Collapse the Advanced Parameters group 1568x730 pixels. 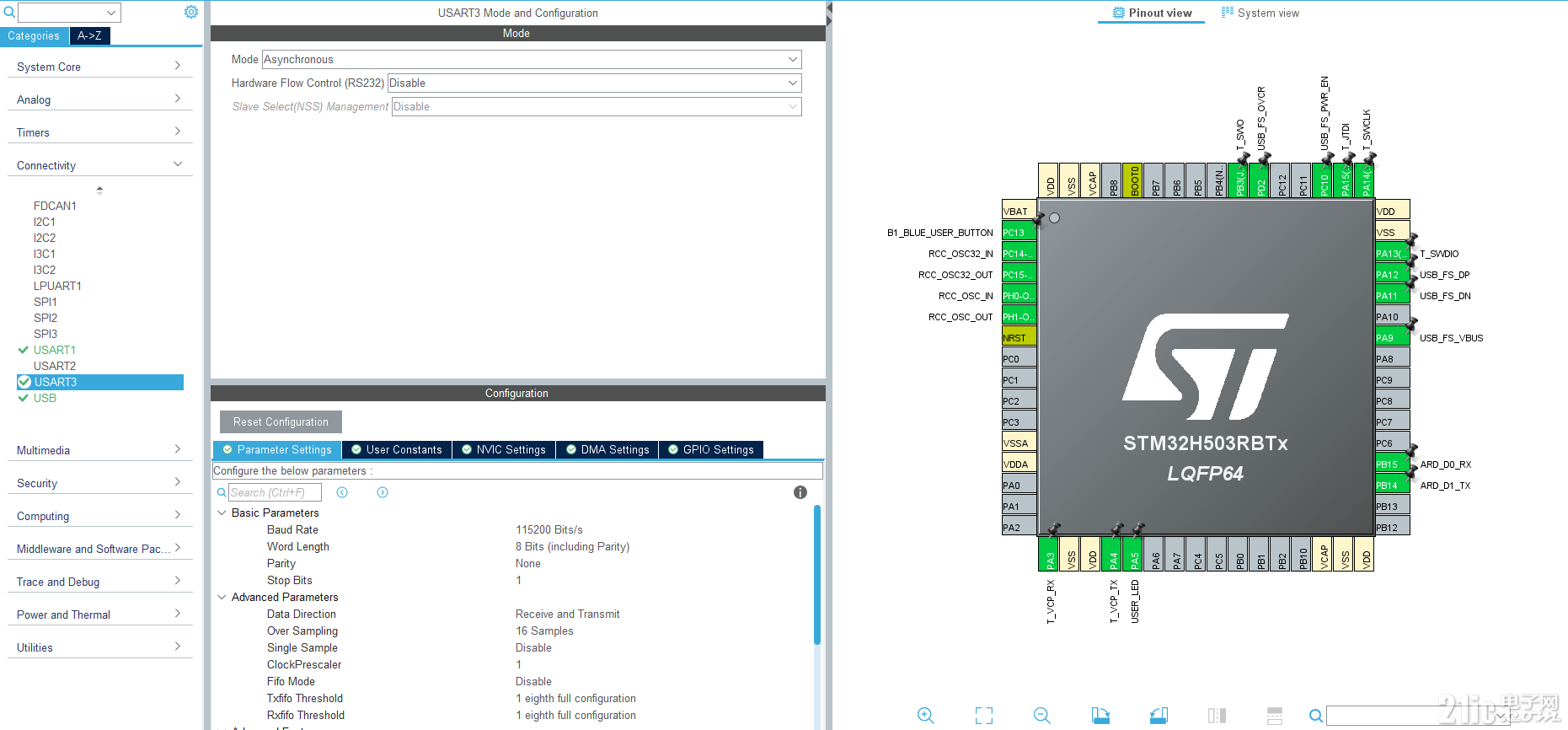(222, 597)
